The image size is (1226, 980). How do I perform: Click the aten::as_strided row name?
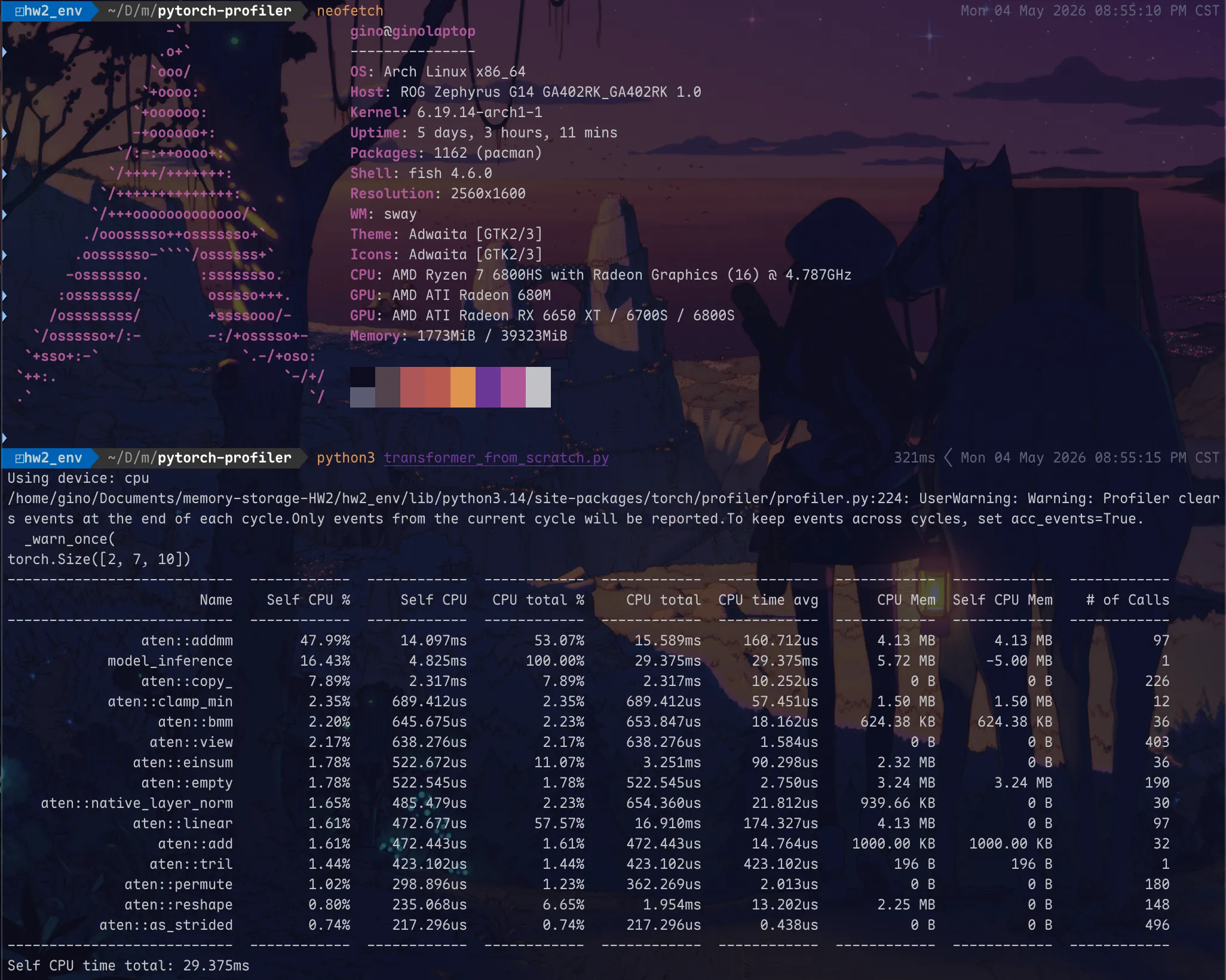point(166,925)
